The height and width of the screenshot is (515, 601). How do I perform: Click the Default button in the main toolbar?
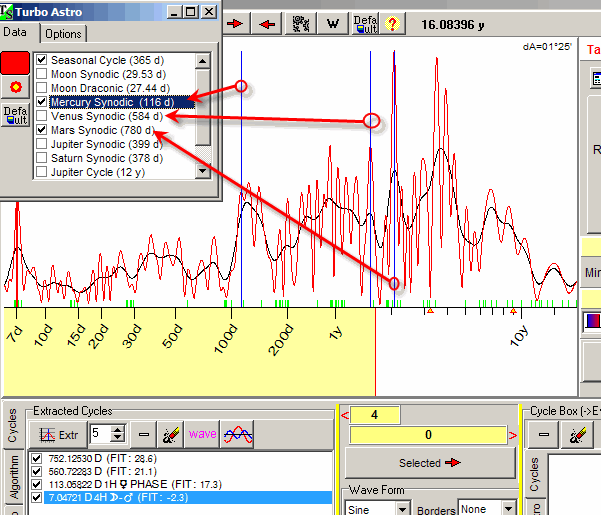(365, 24)
